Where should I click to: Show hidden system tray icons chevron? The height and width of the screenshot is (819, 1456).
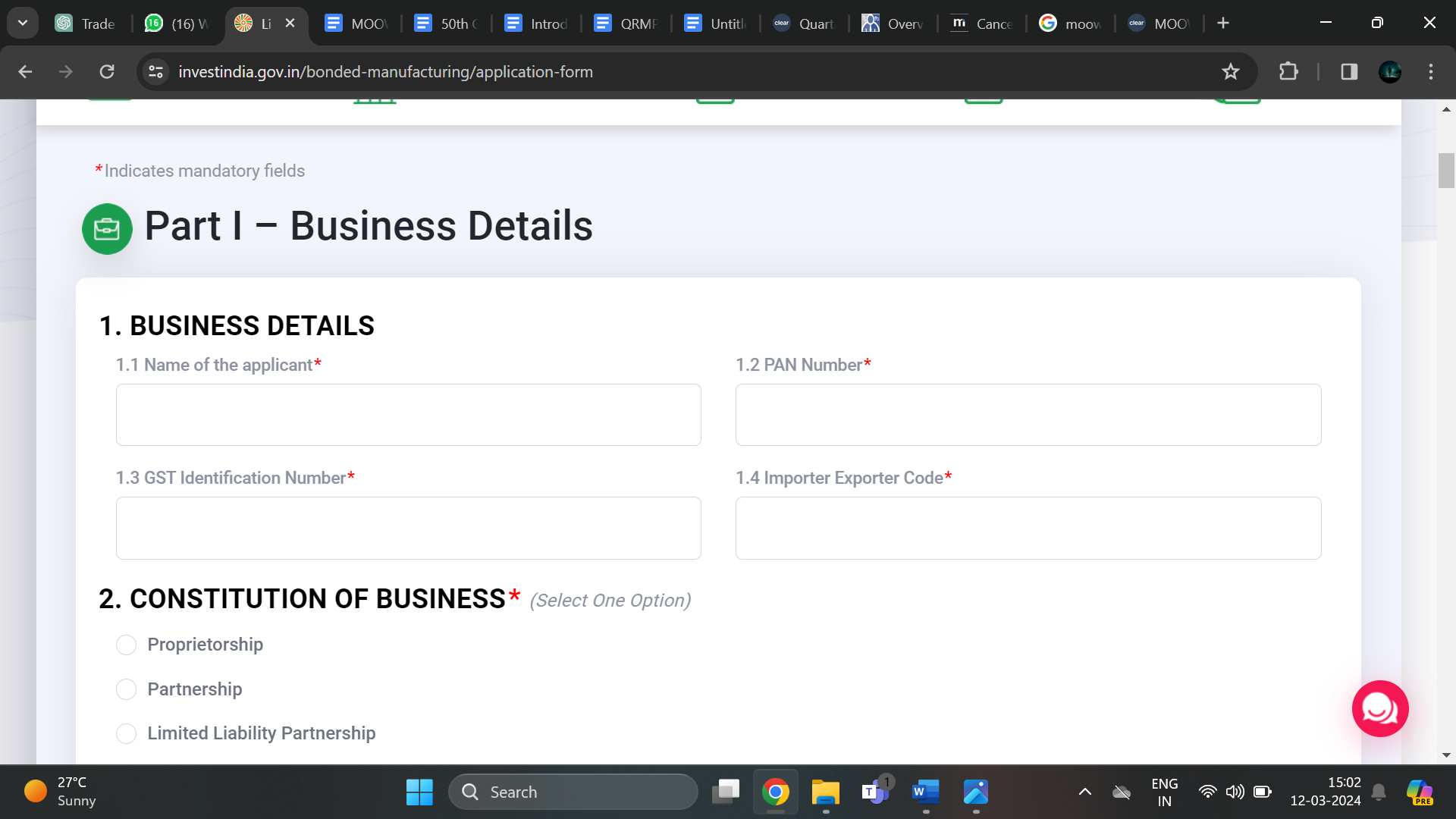(x=1084, y=792)
